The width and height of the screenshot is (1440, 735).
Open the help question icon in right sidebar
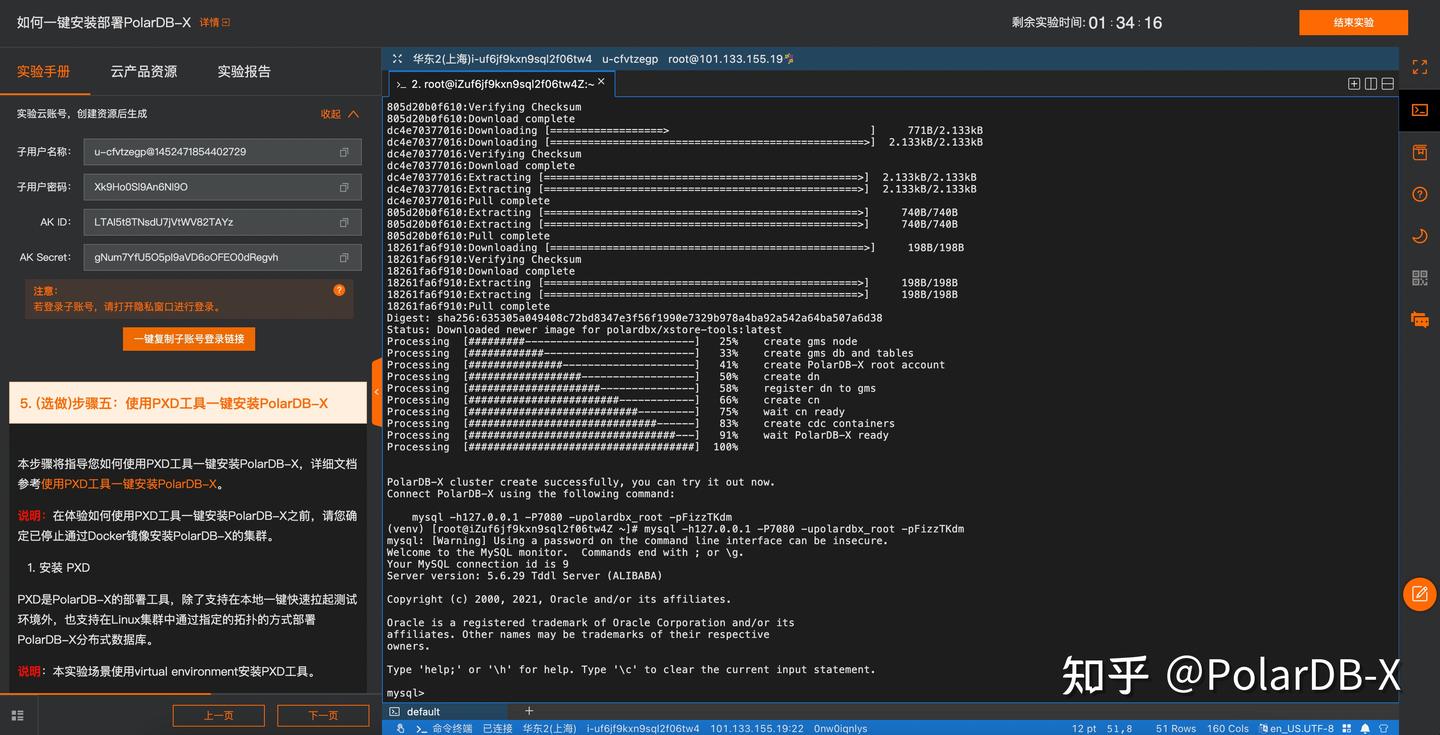1419,194
